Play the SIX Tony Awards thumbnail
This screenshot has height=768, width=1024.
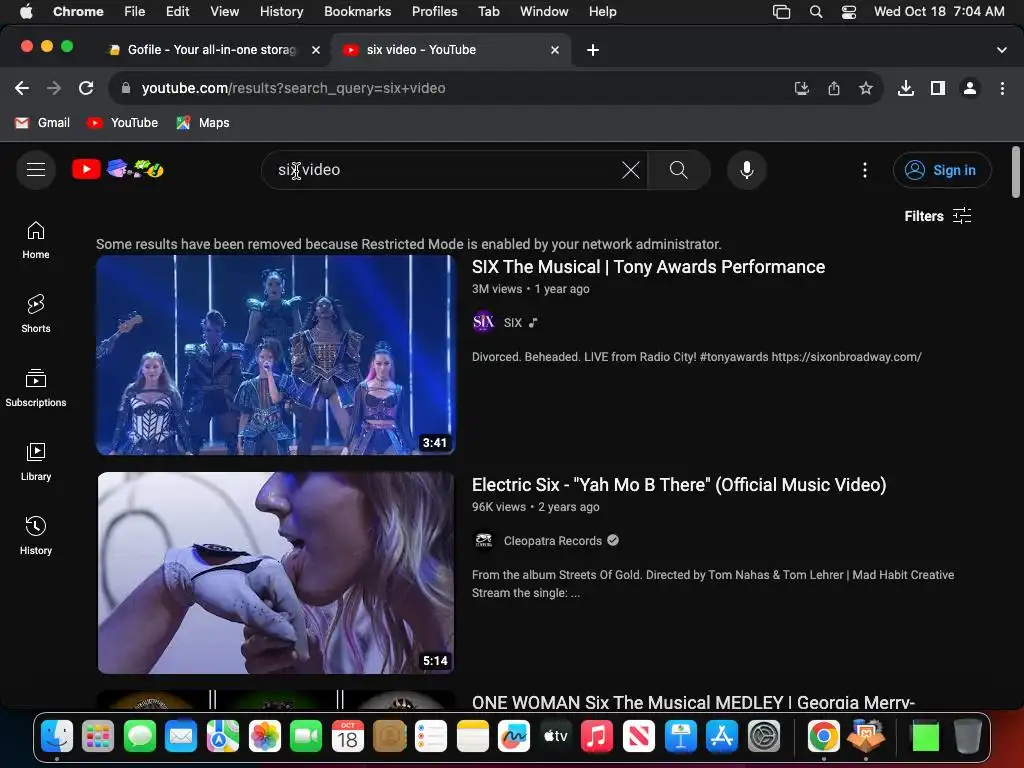pyautogui.click(x=276, y=355)
